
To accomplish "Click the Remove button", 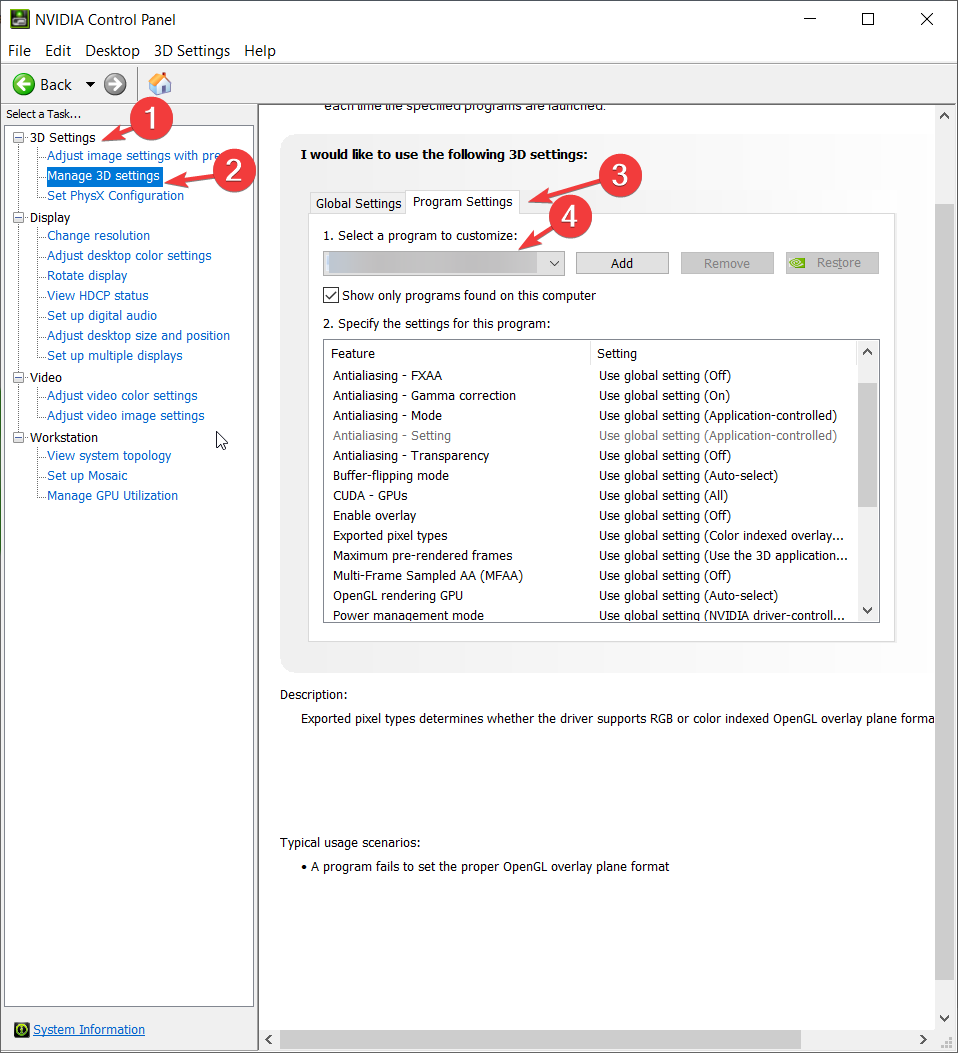I will [x=727, y=263].
